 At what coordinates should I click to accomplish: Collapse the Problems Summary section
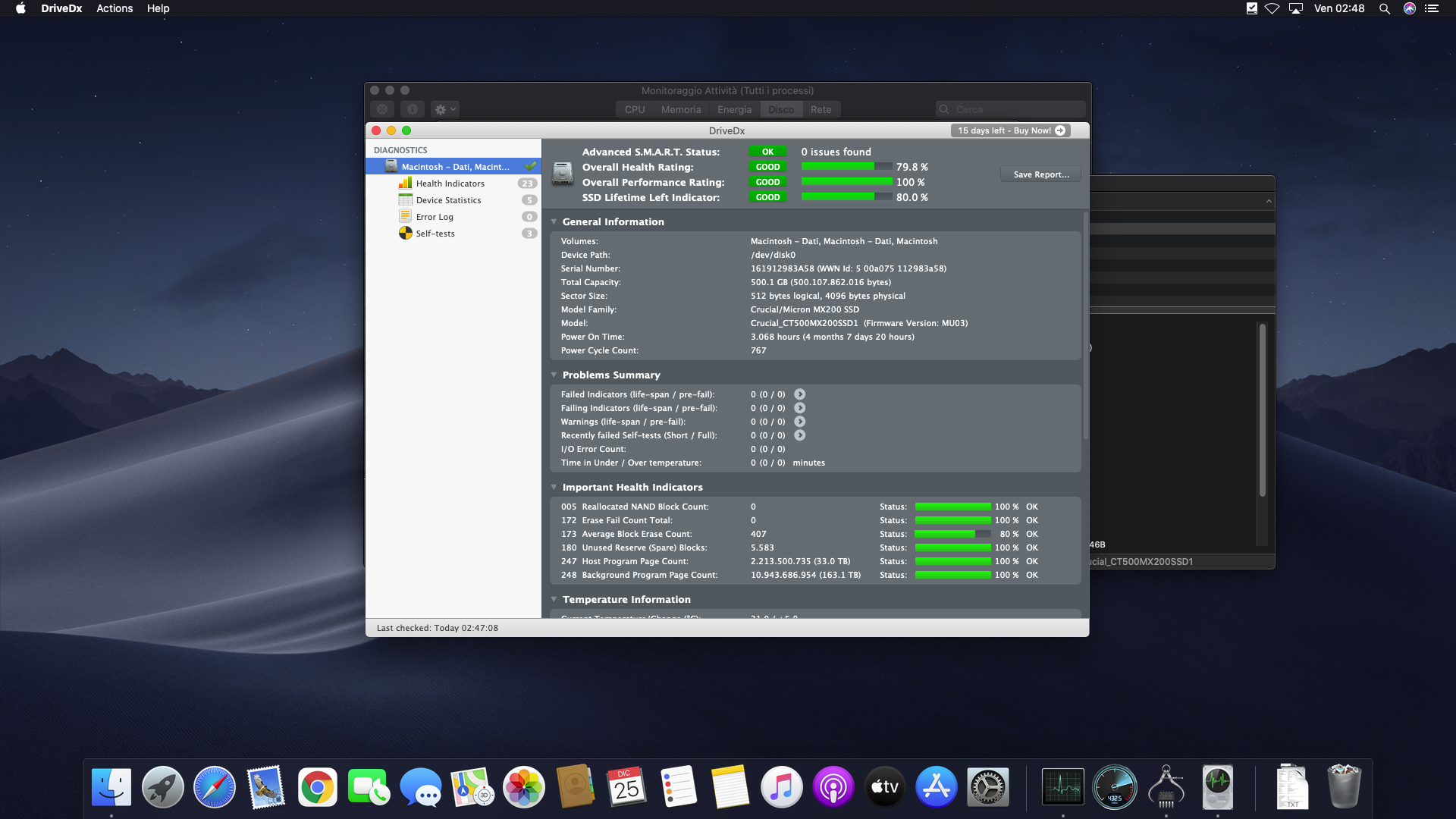coord(554,375)
